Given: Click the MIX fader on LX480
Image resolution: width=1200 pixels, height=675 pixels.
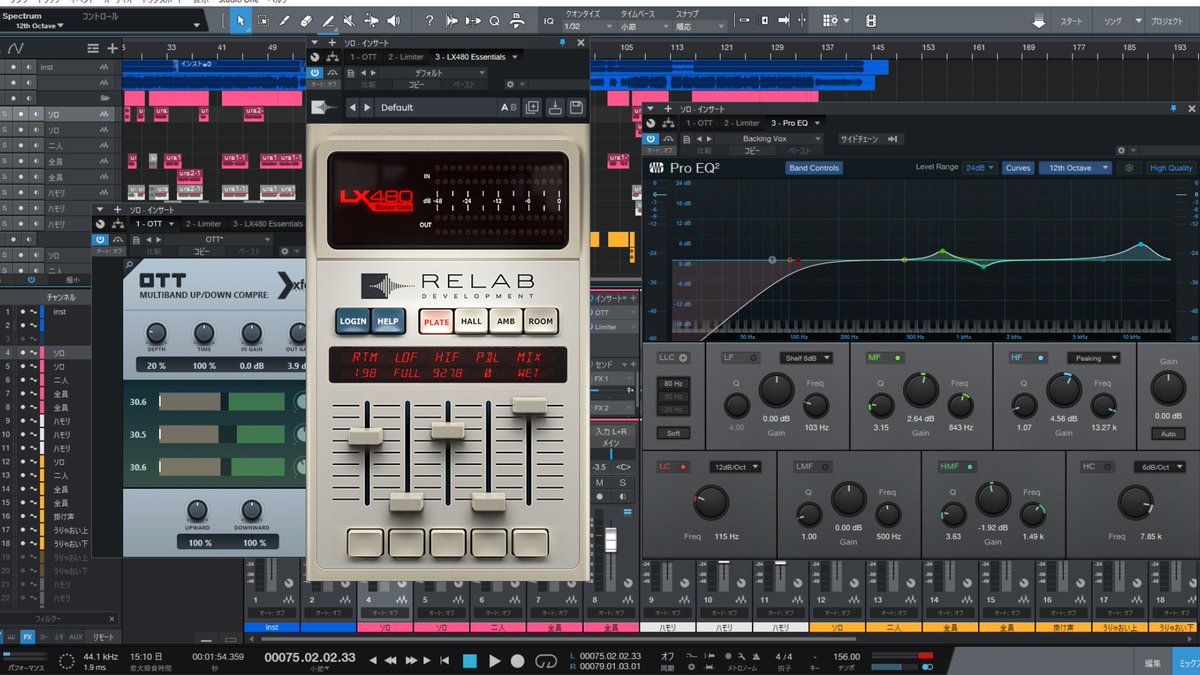Looking at the screenshot, I should pos(529,404).
